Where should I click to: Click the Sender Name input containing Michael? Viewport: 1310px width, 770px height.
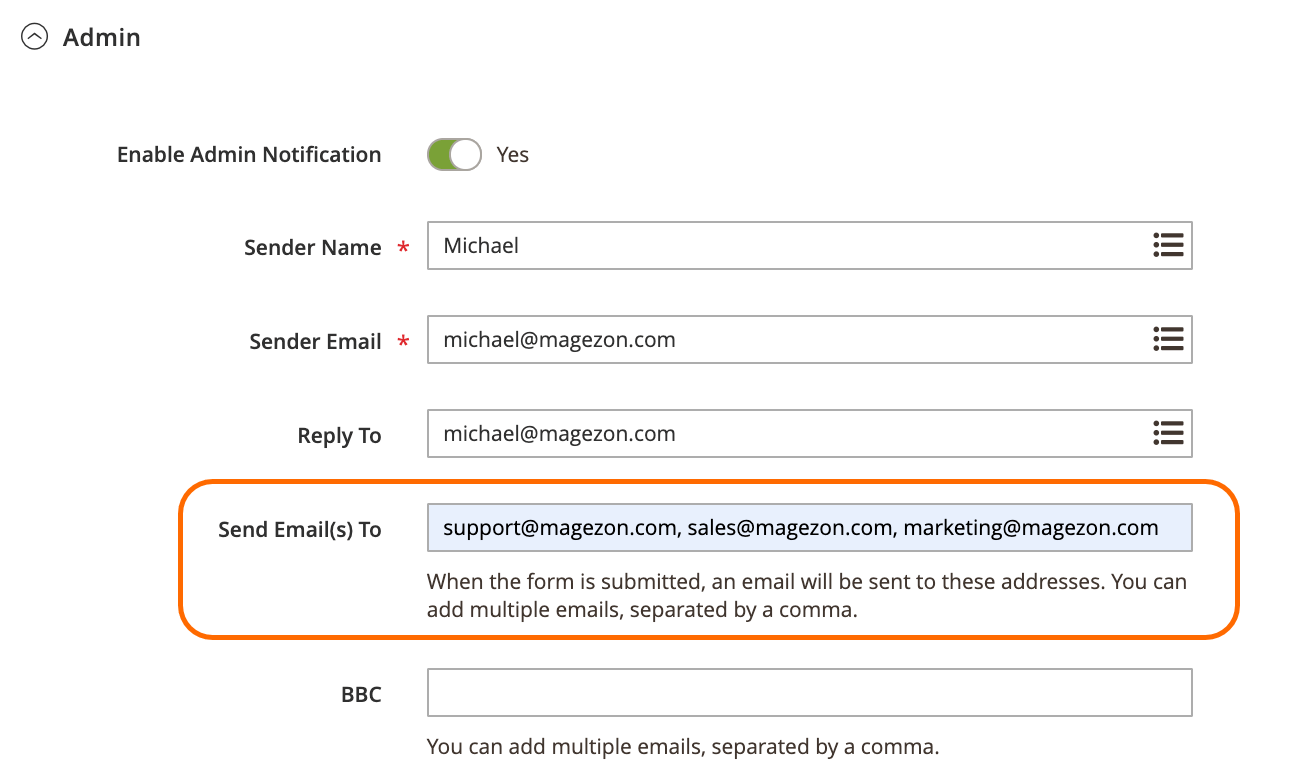click(809, 246)
